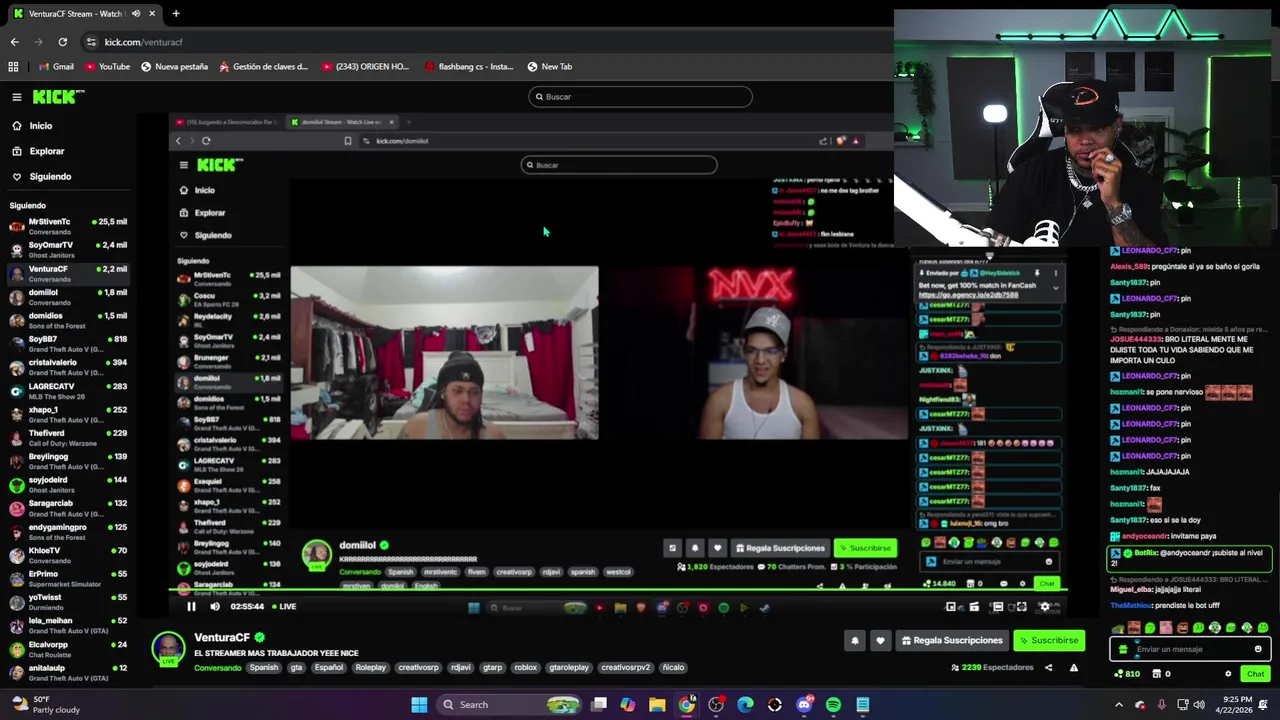Click the green Suscribirse button
Screen dimensions: 1280x720
coord(1049,641)
